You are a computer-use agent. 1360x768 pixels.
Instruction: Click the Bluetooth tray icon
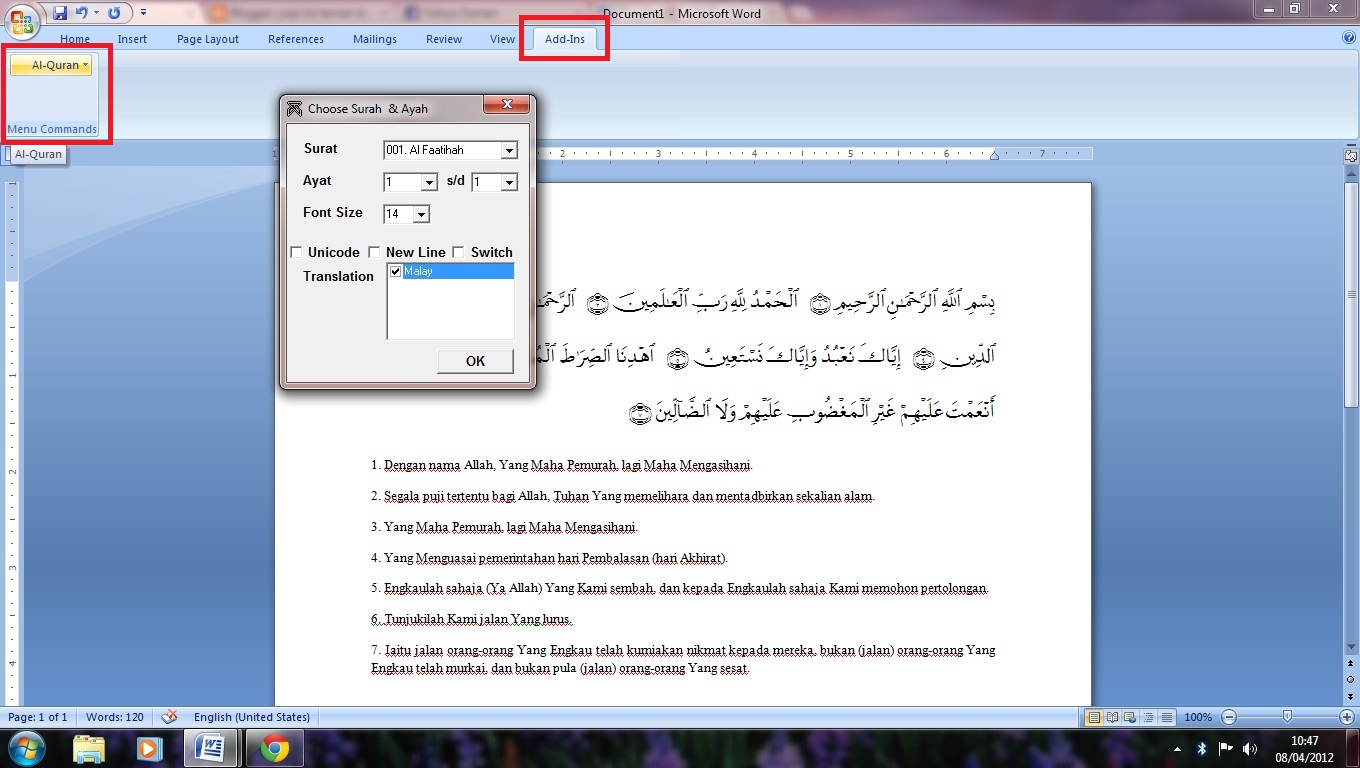point(1202,748)
